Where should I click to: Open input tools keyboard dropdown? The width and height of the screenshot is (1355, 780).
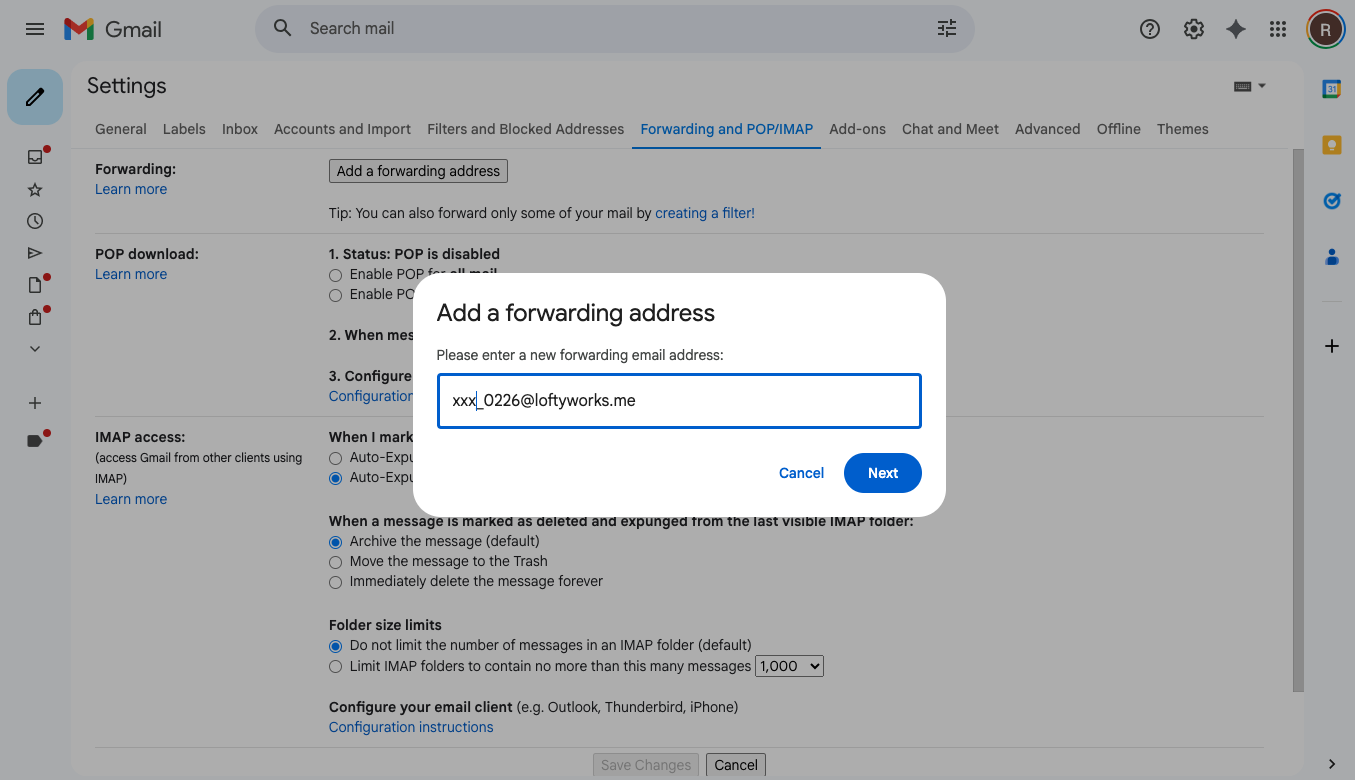[x=1249, y=86]
